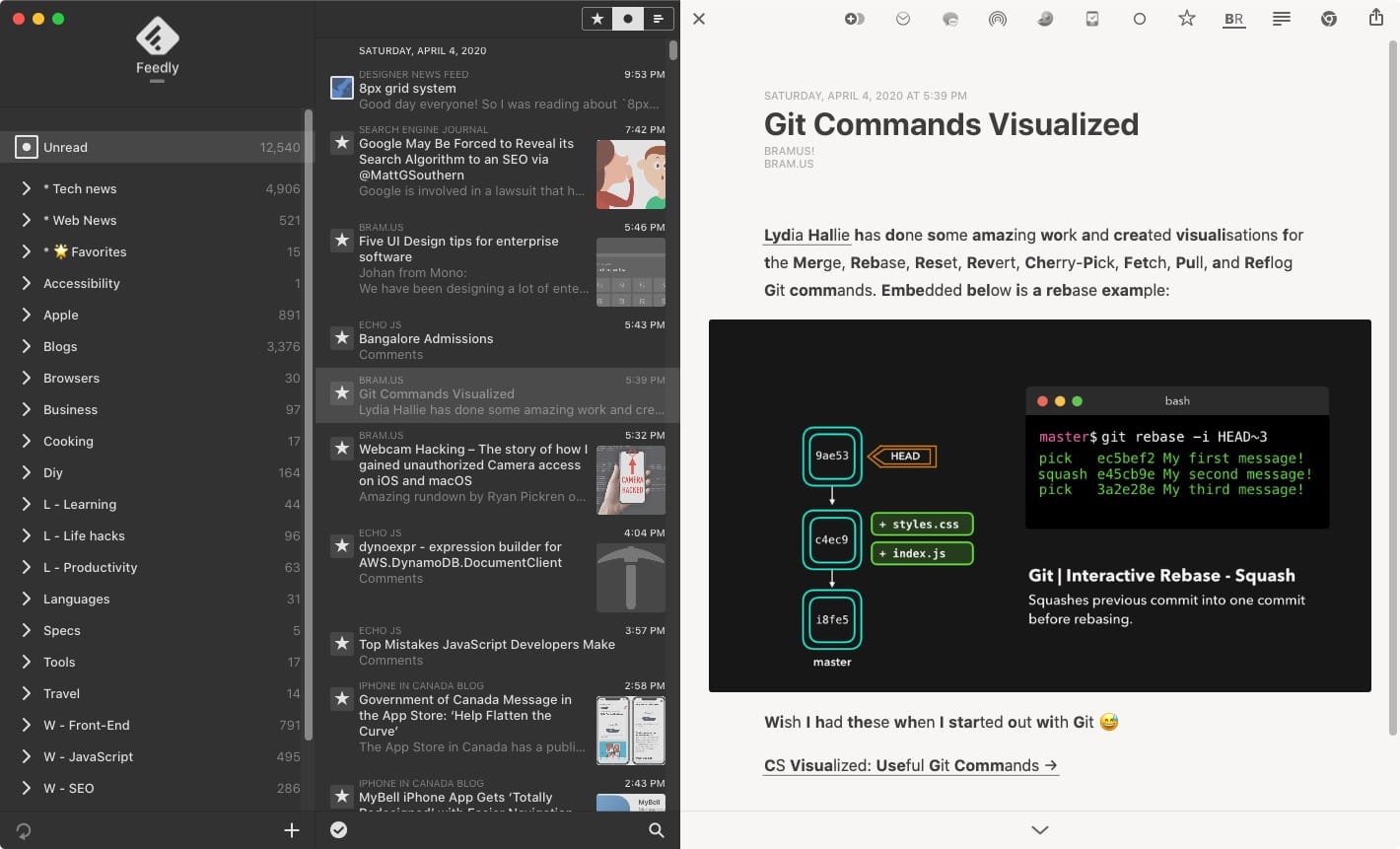Refresh feeds with the sync icon

(x=24, y=831)
